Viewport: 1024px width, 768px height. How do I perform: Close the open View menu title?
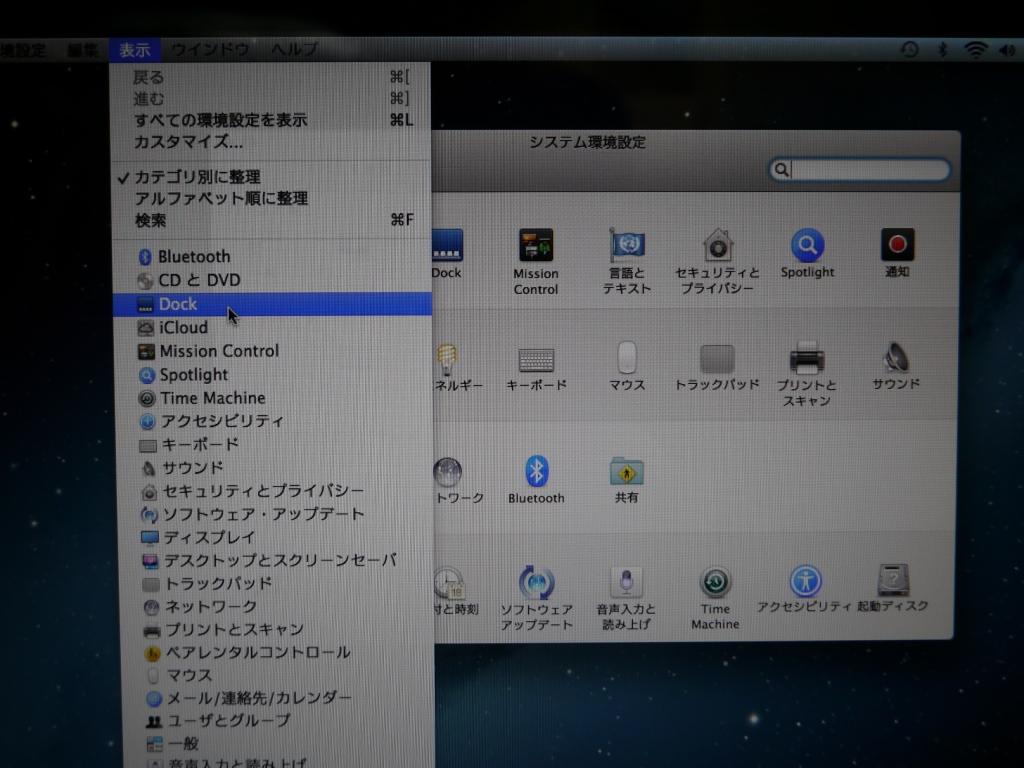pos(135,49)
